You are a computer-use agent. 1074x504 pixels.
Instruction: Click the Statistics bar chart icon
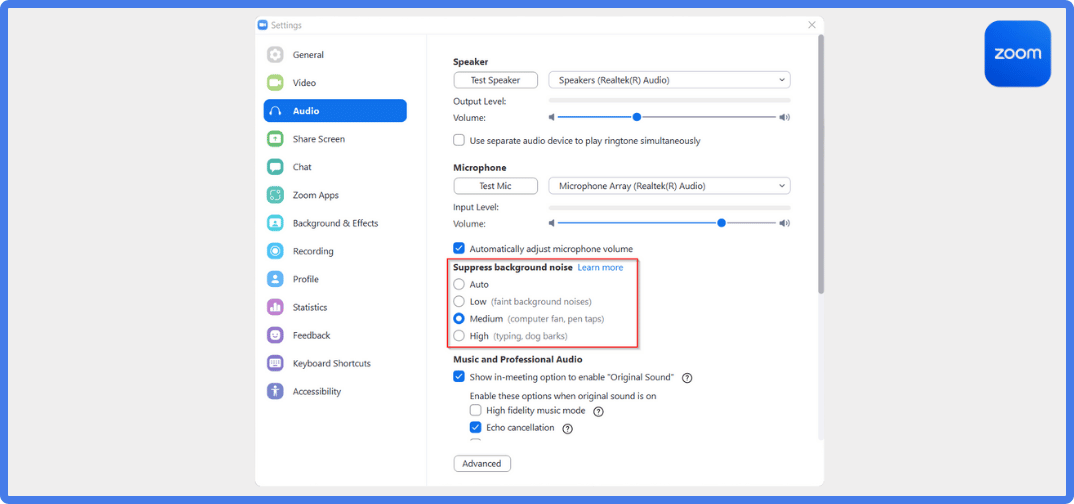pyautogui.click(x=275, y=307)
